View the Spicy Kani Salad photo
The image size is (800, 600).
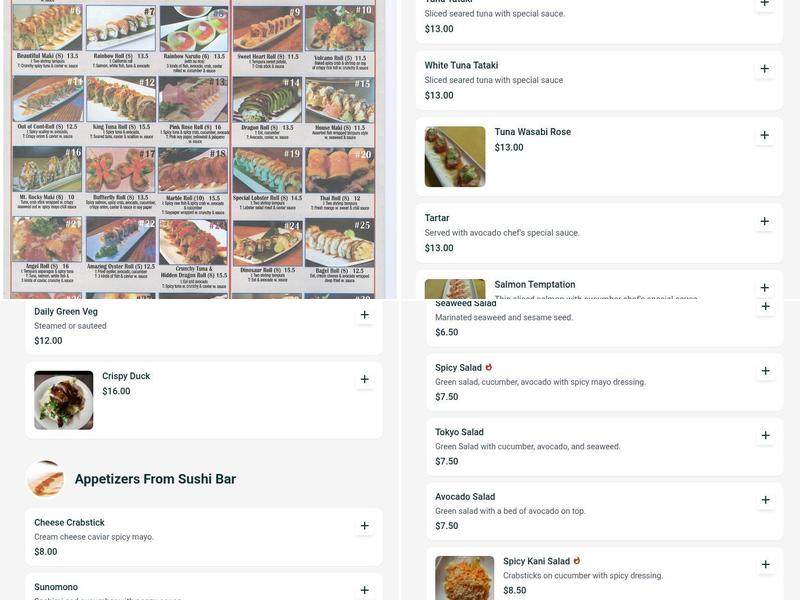pyautogui.click(x=465, y=578)
